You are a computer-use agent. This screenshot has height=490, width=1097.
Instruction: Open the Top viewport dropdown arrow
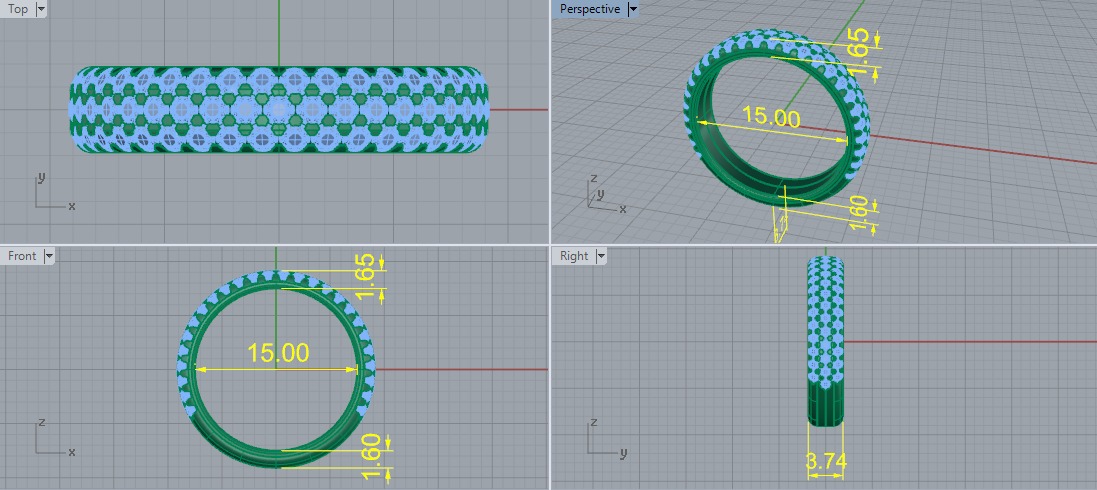pyautogui.click(x=40, y=9)
